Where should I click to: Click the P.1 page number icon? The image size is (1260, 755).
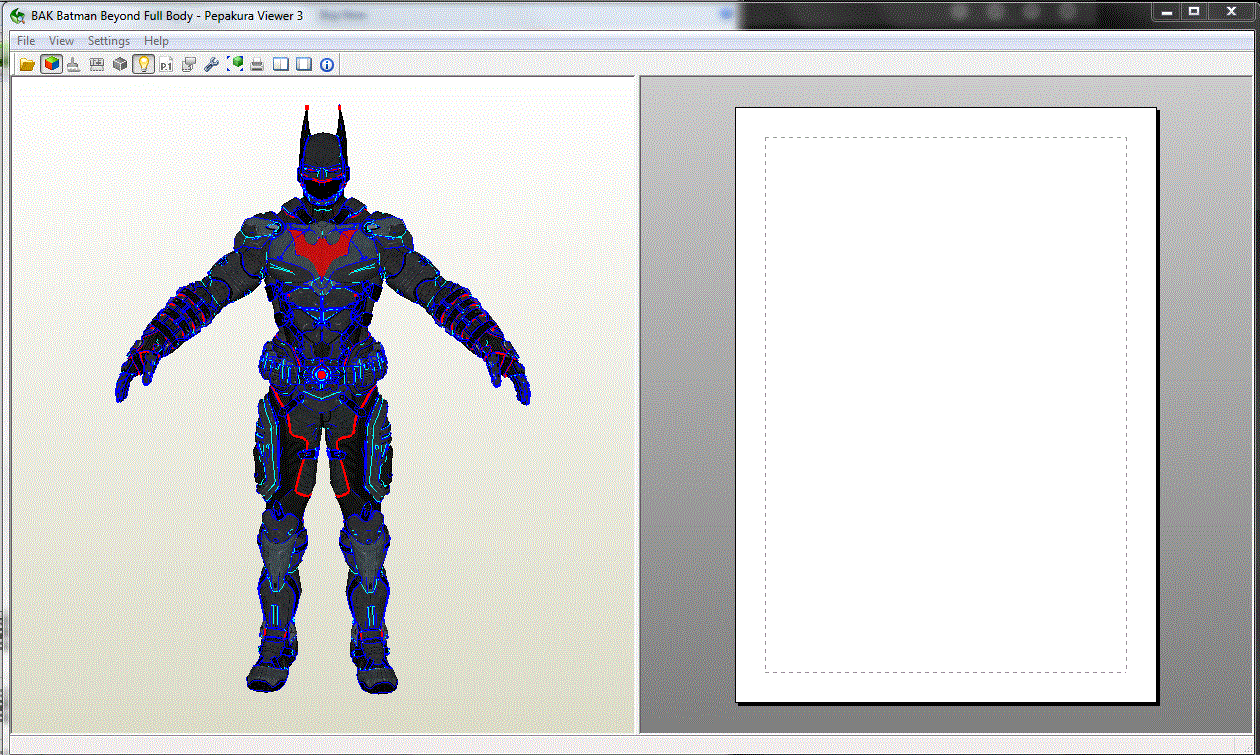point(166,65)
